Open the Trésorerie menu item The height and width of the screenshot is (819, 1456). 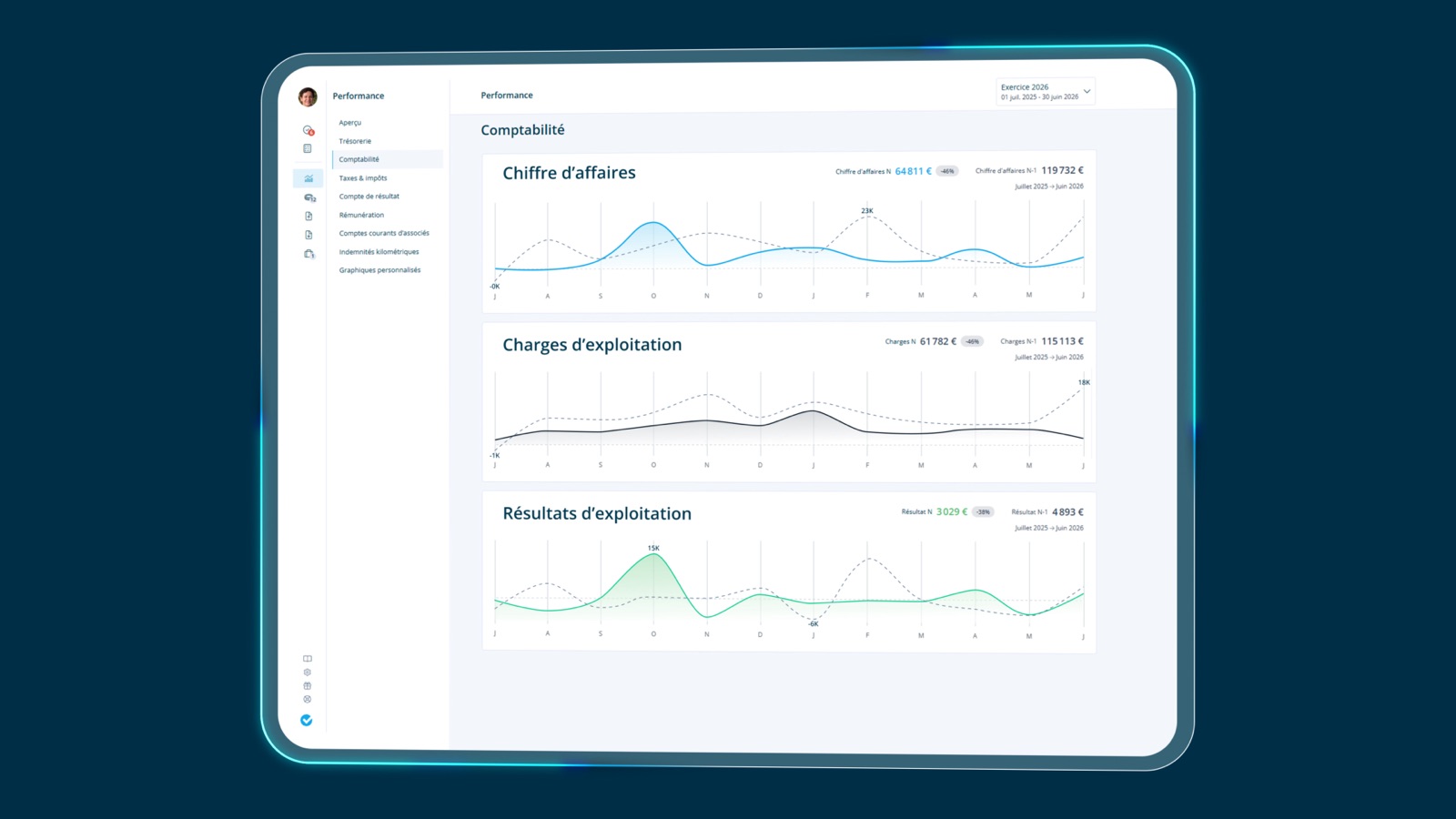click(x=355, y=141)
